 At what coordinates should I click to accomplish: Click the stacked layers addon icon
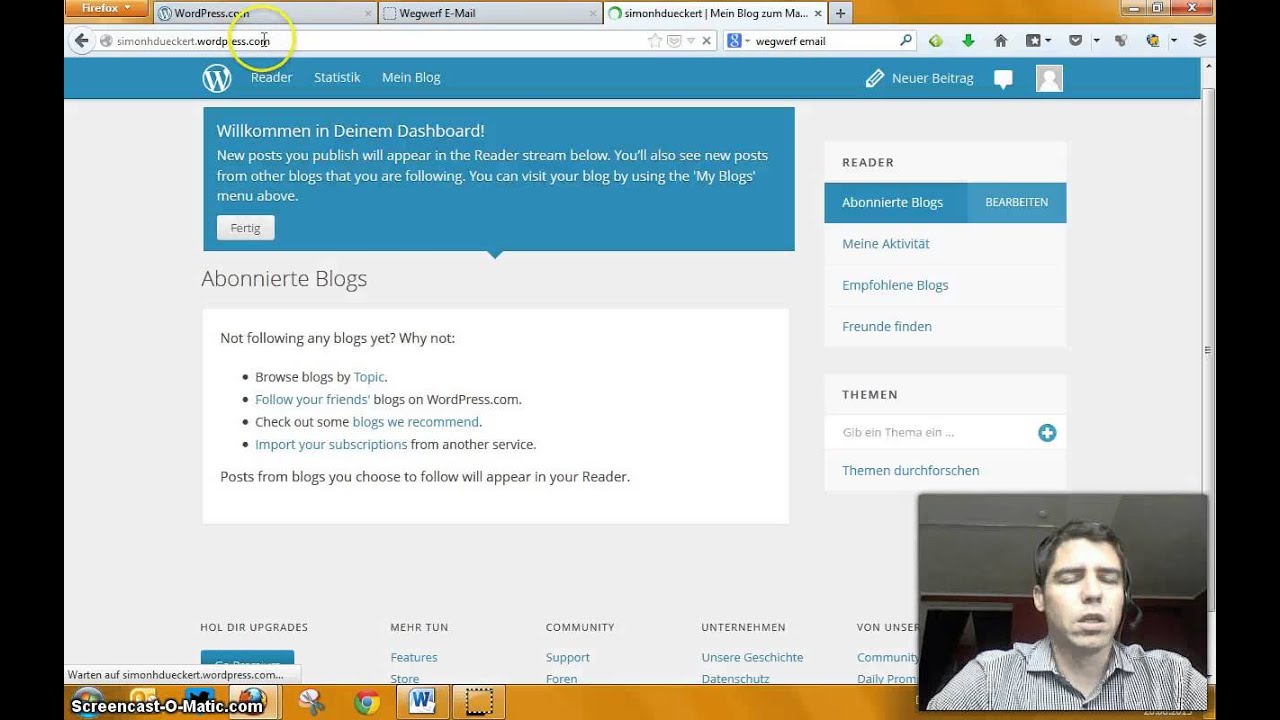coord(1200,41)
